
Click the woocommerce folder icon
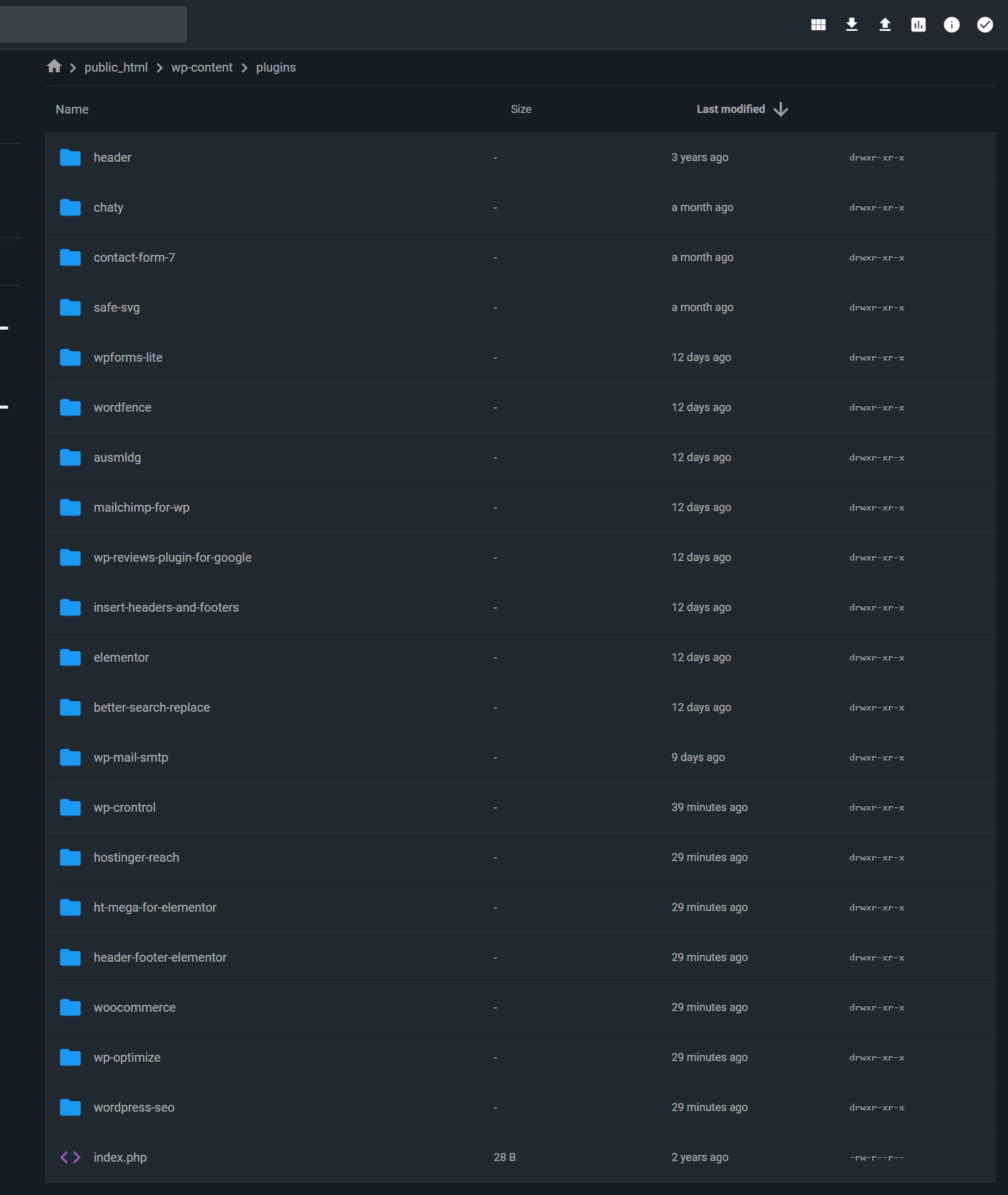tap(70, 1007)
